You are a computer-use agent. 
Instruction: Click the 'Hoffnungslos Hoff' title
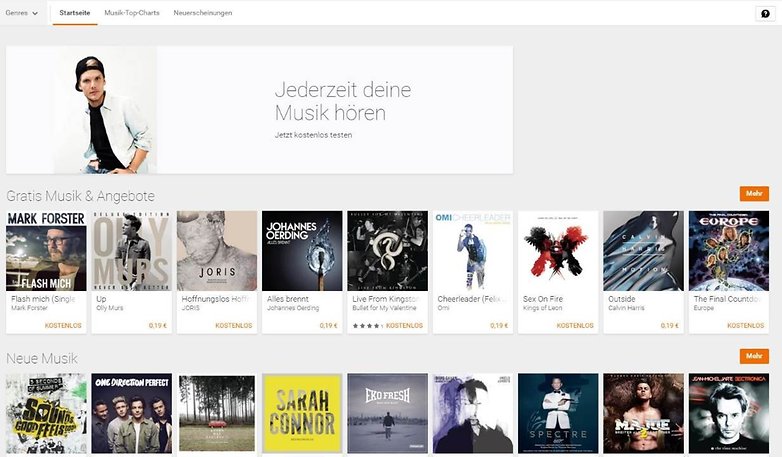click(x=215, y=299)
